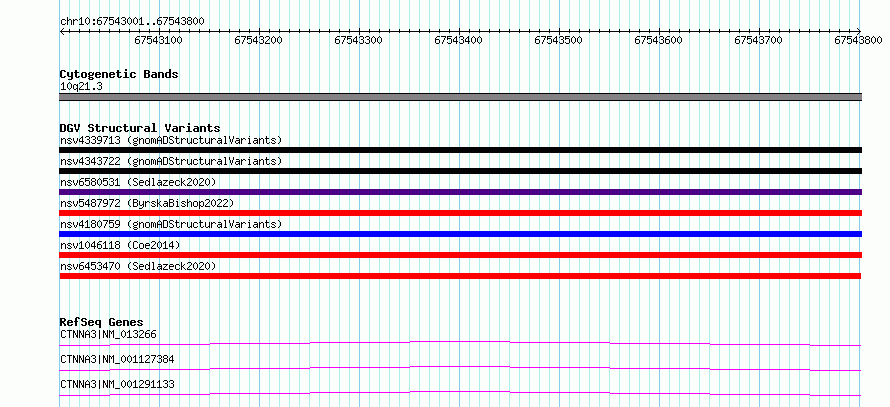
Task: Open variant label nsv6453470 (Sedlazeck2020)
Action: (138, 266)
